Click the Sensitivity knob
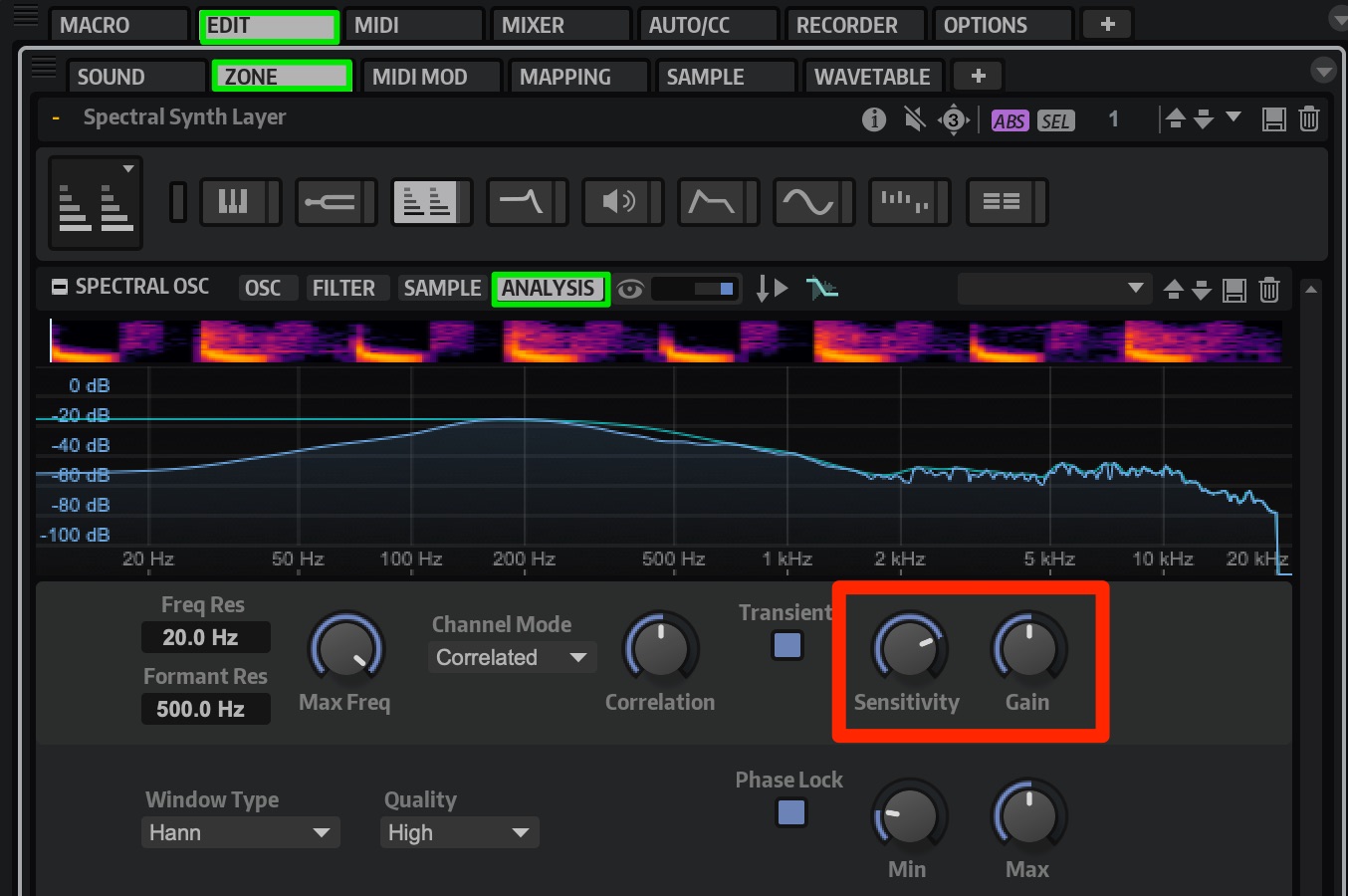The image size is (1348, 896). click(x=908, y=649)
